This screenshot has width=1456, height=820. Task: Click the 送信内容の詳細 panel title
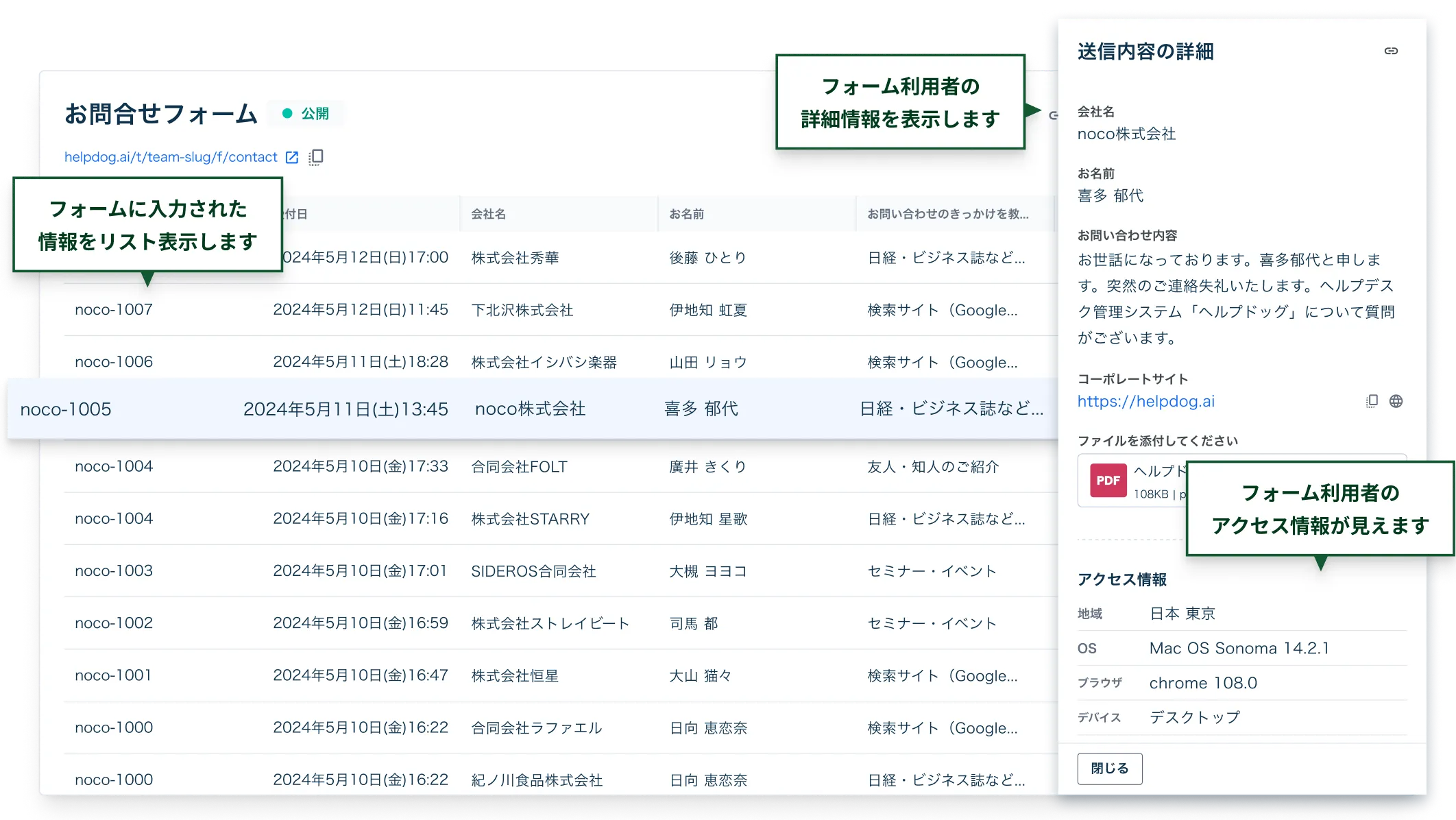coord(1145,51)
